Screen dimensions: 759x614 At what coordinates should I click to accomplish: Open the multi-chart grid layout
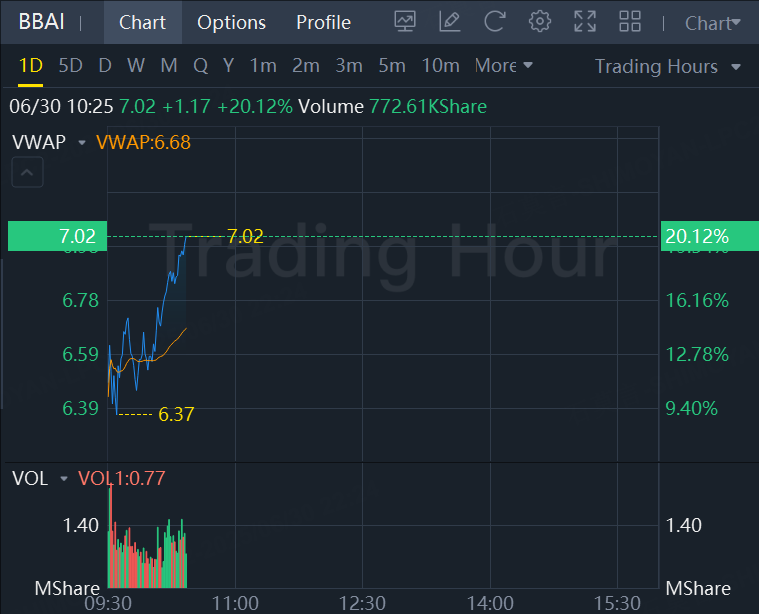pos(630,21)
